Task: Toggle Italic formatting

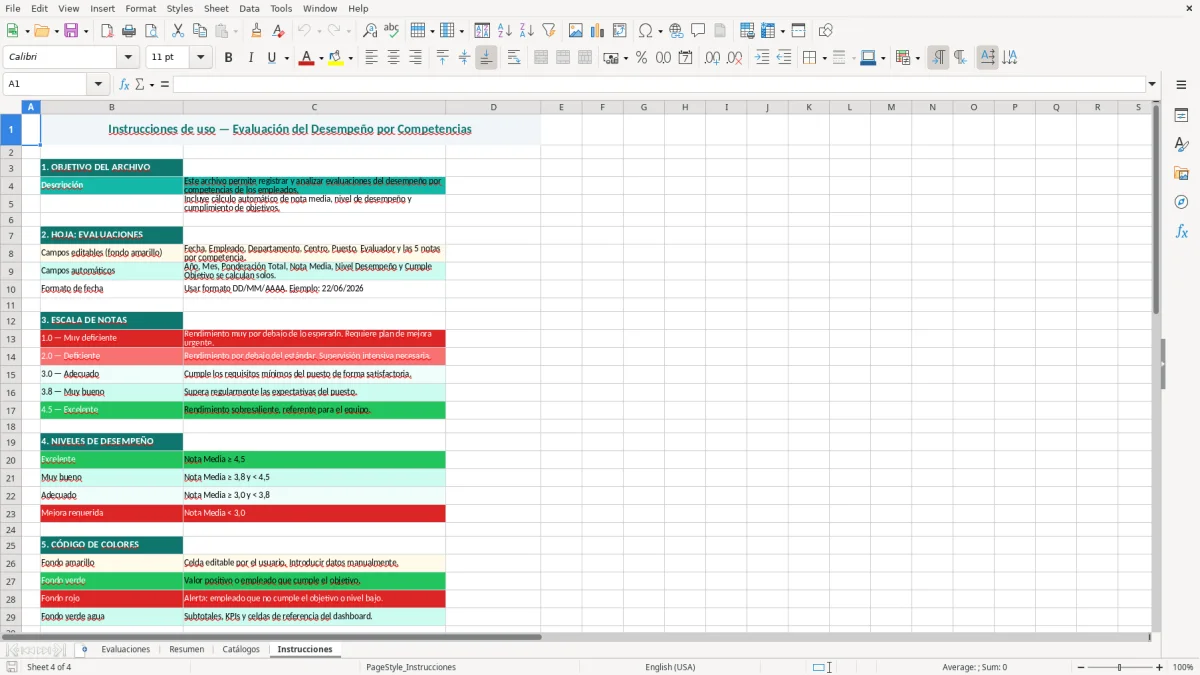Action: (251, 58)
